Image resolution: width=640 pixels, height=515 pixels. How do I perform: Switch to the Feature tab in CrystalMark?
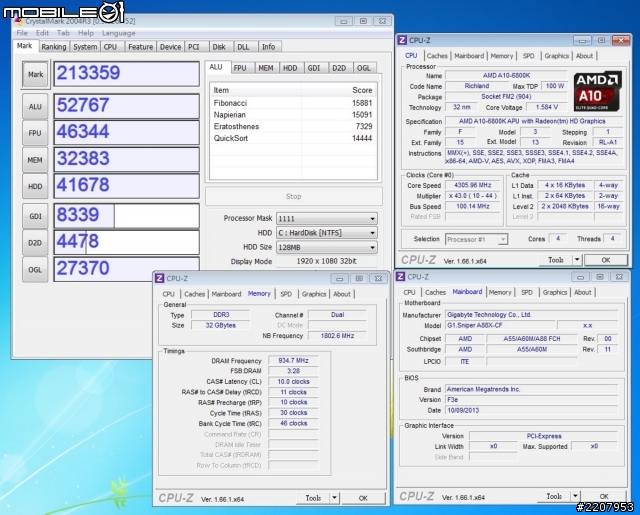pos(140,47)
